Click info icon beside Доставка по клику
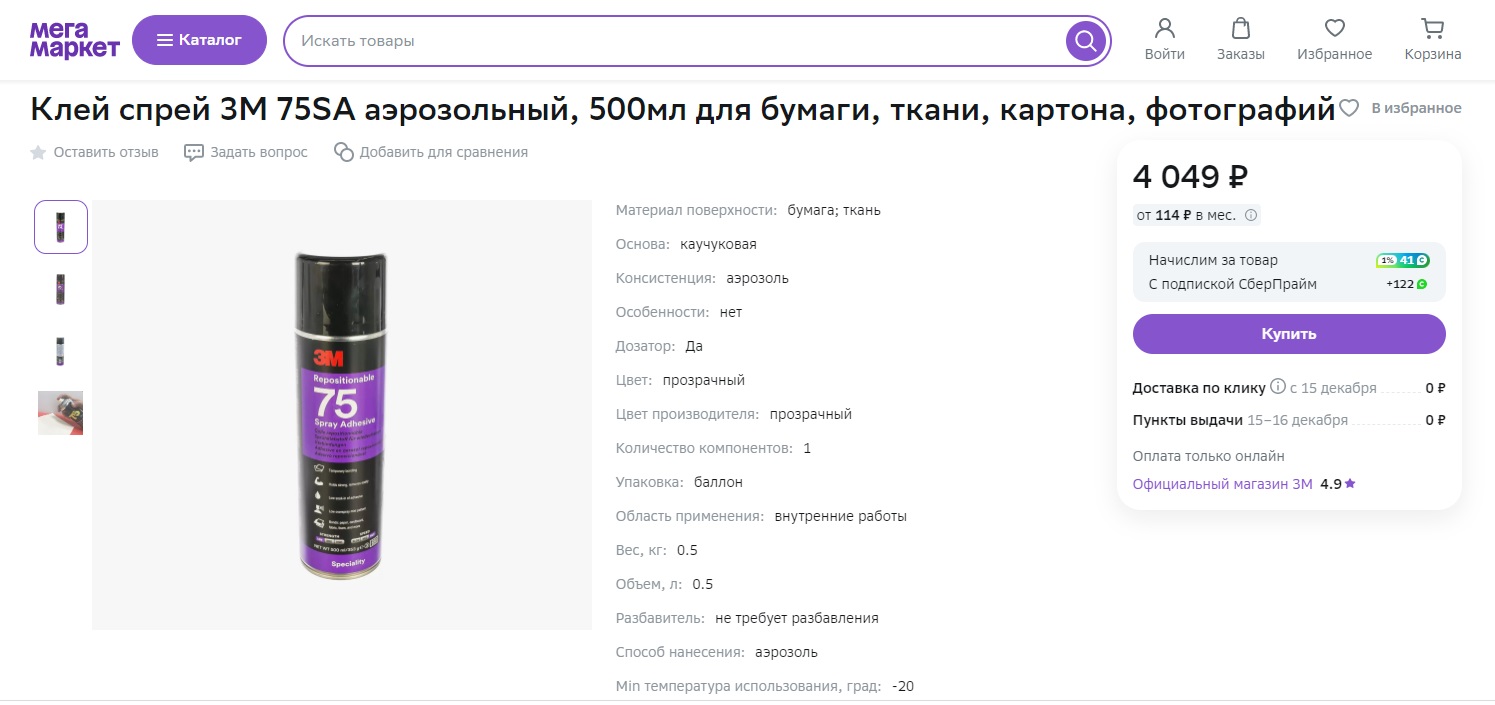This screenshot has width=1495, height=705. click(x=1277, y=387)
